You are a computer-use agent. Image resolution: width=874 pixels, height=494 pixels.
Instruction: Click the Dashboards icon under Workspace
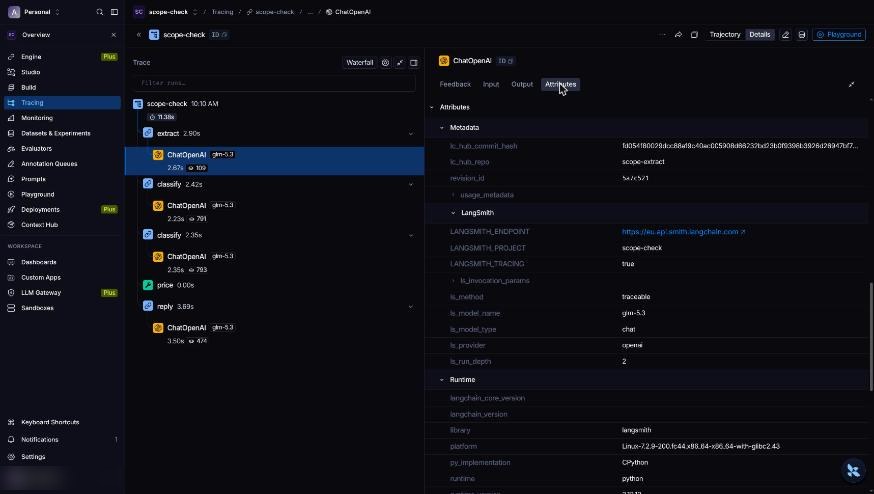[11, 262]
